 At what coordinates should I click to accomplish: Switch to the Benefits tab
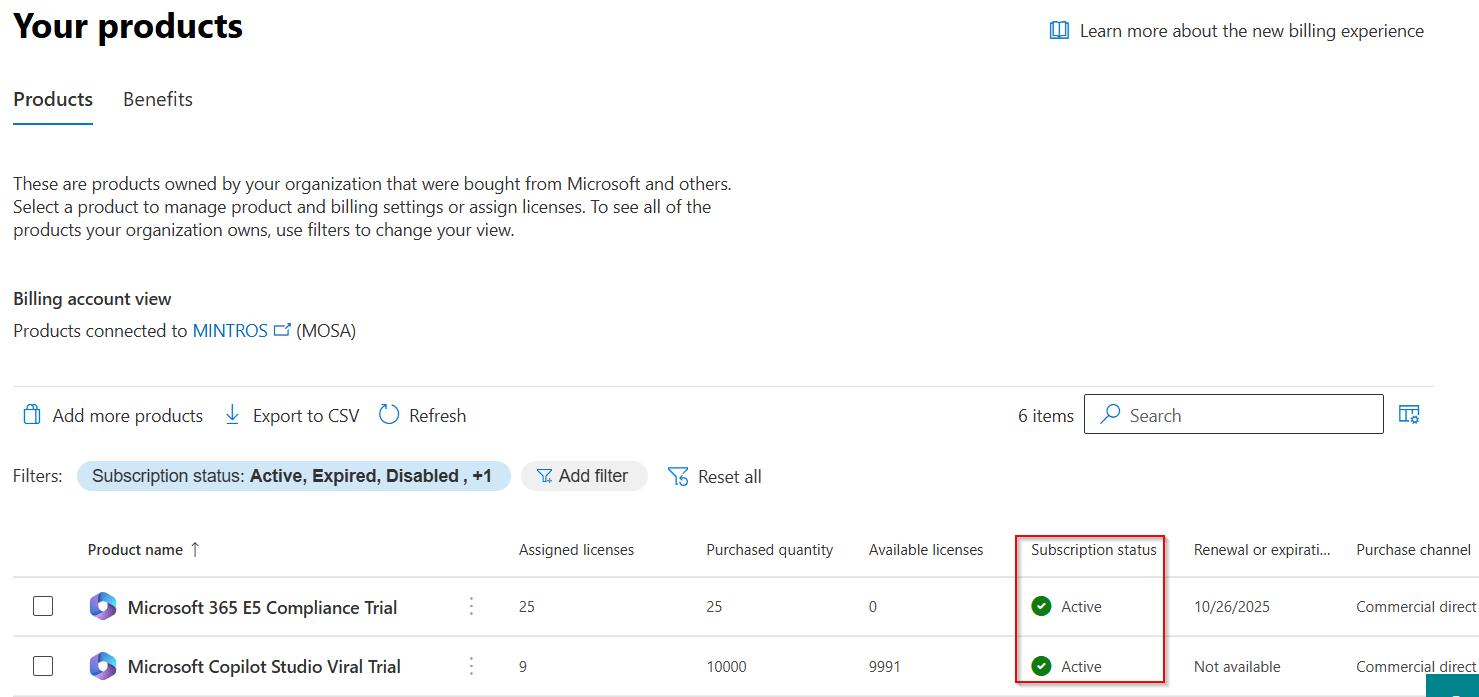157,99
